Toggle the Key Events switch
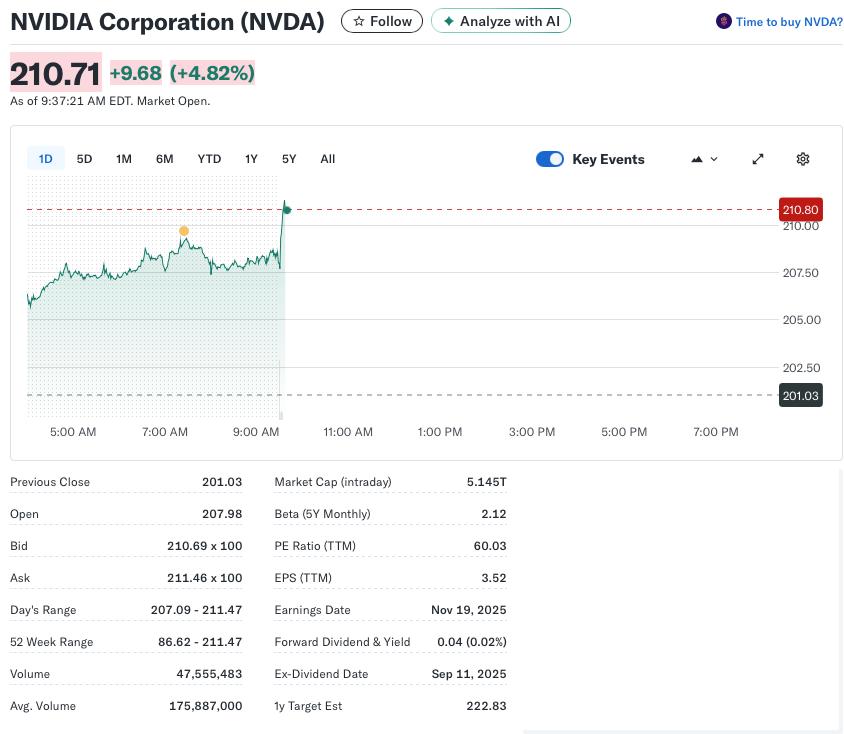 click(550, 159)
